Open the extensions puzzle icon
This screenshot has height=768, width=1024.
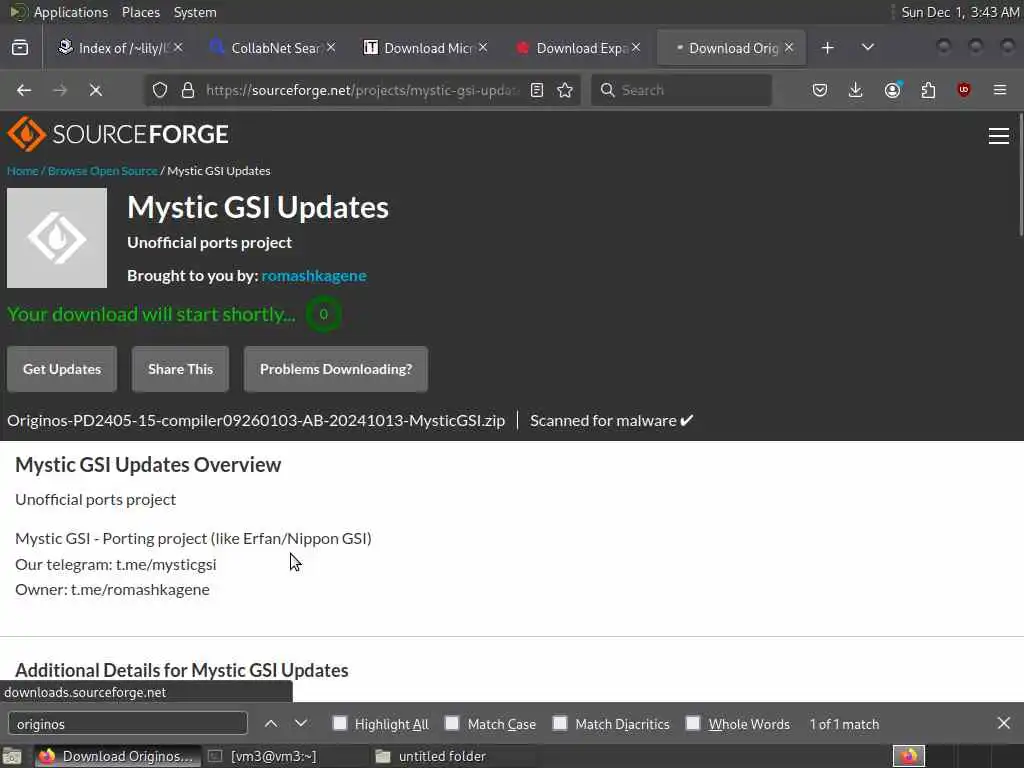coord(928,90)
